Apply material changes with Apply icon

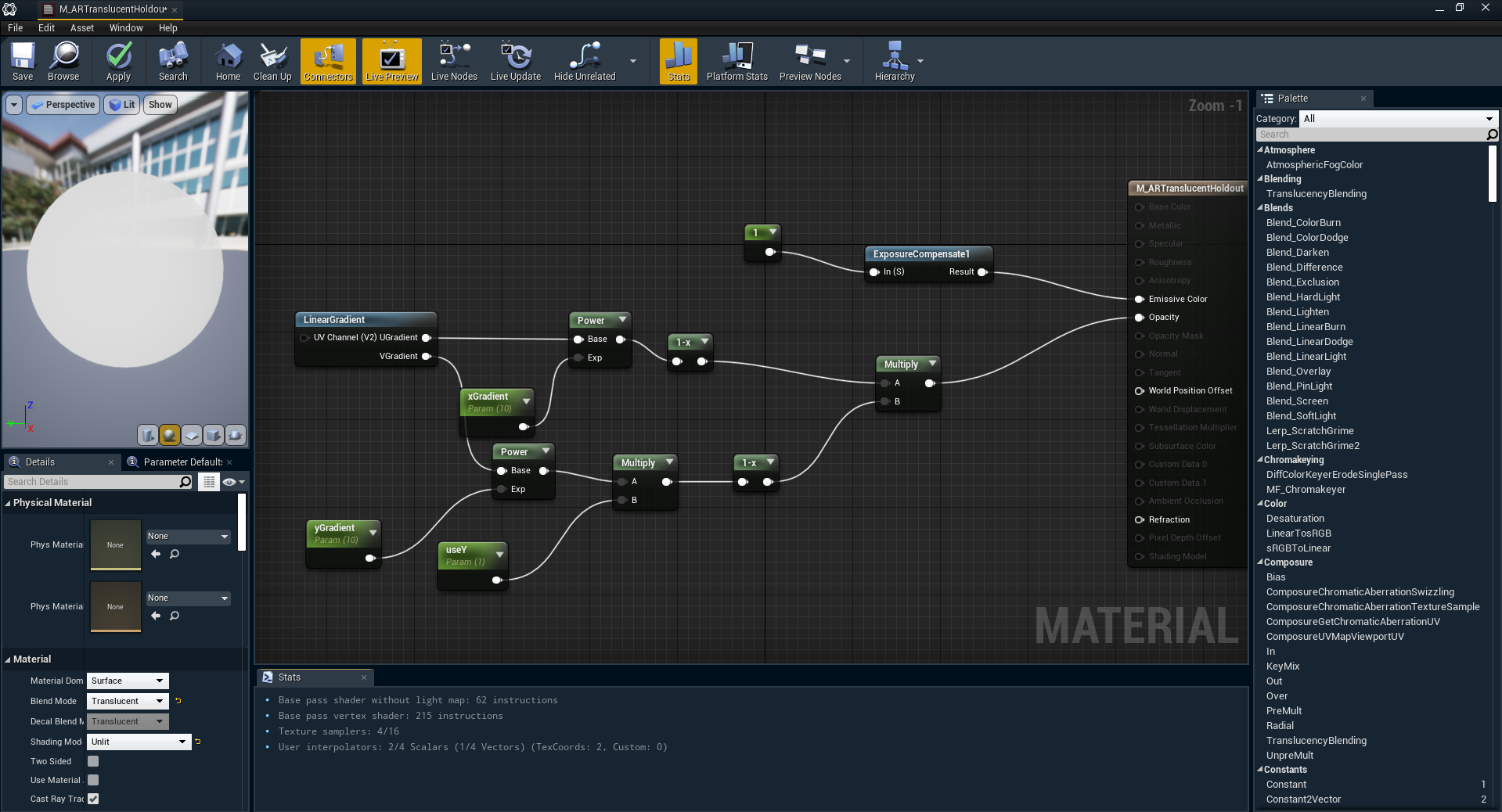118,61
